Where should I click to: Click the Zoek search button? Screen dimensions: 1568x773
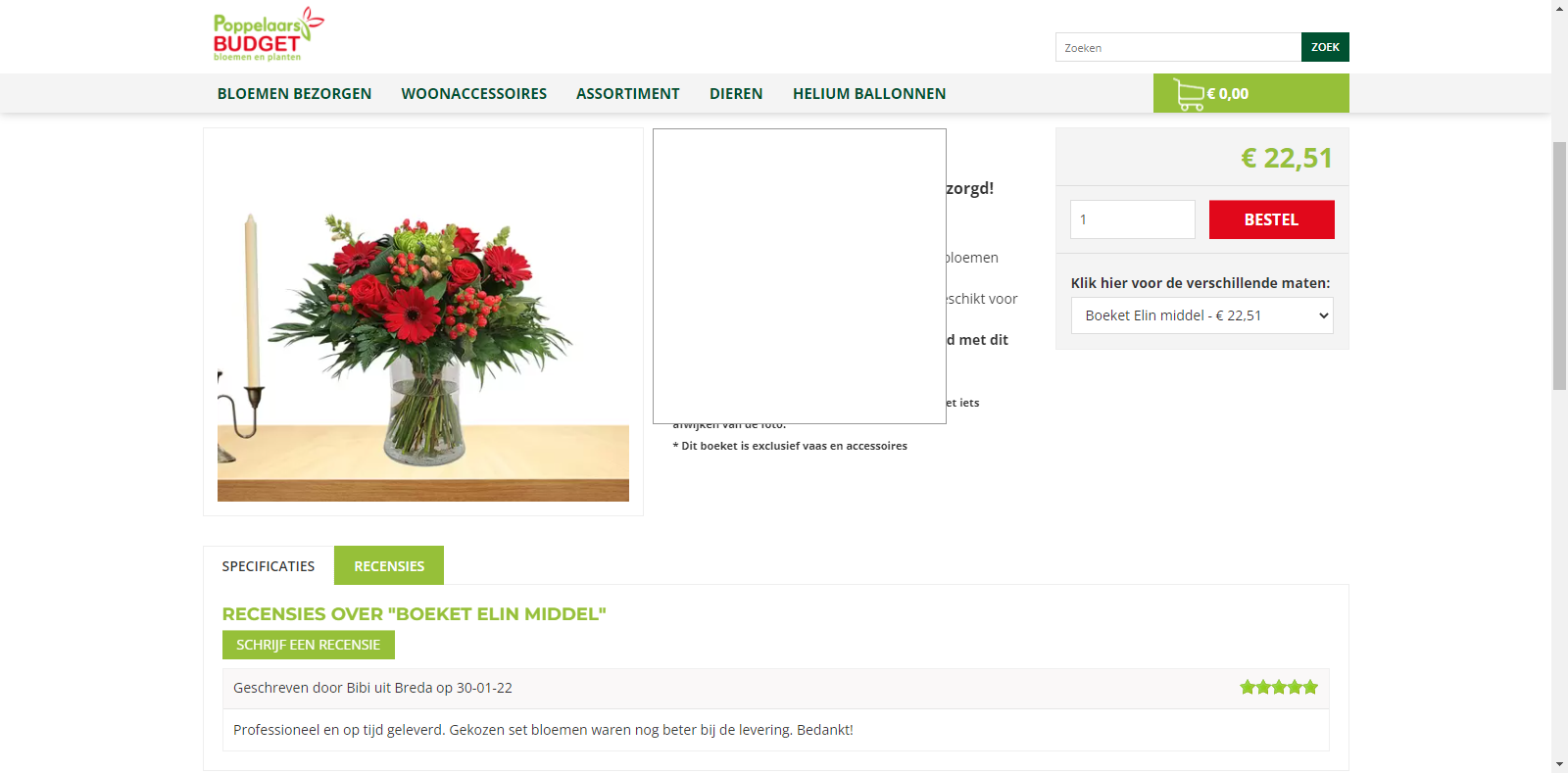coord(1325,47)
